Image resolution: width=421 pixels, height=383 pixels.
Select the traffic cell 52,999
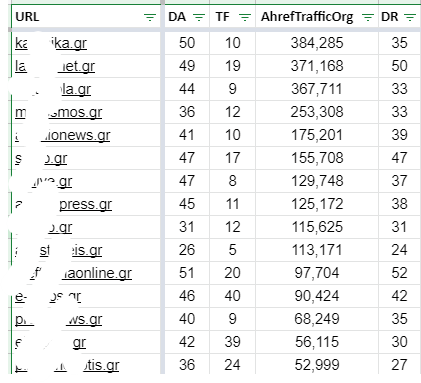[x=317, y=365]
